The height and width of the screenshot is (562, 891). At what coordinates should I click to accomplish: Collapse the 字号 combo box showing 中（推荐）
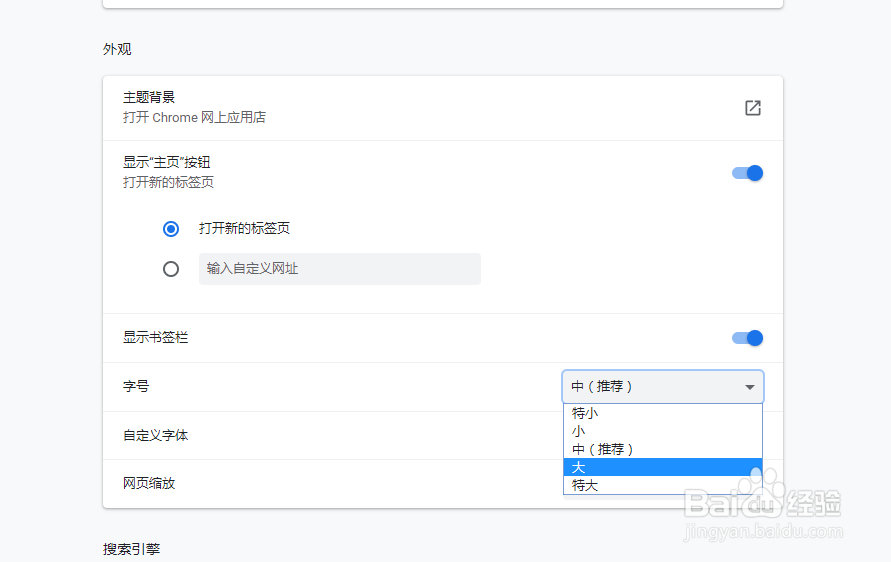[663, 387]
